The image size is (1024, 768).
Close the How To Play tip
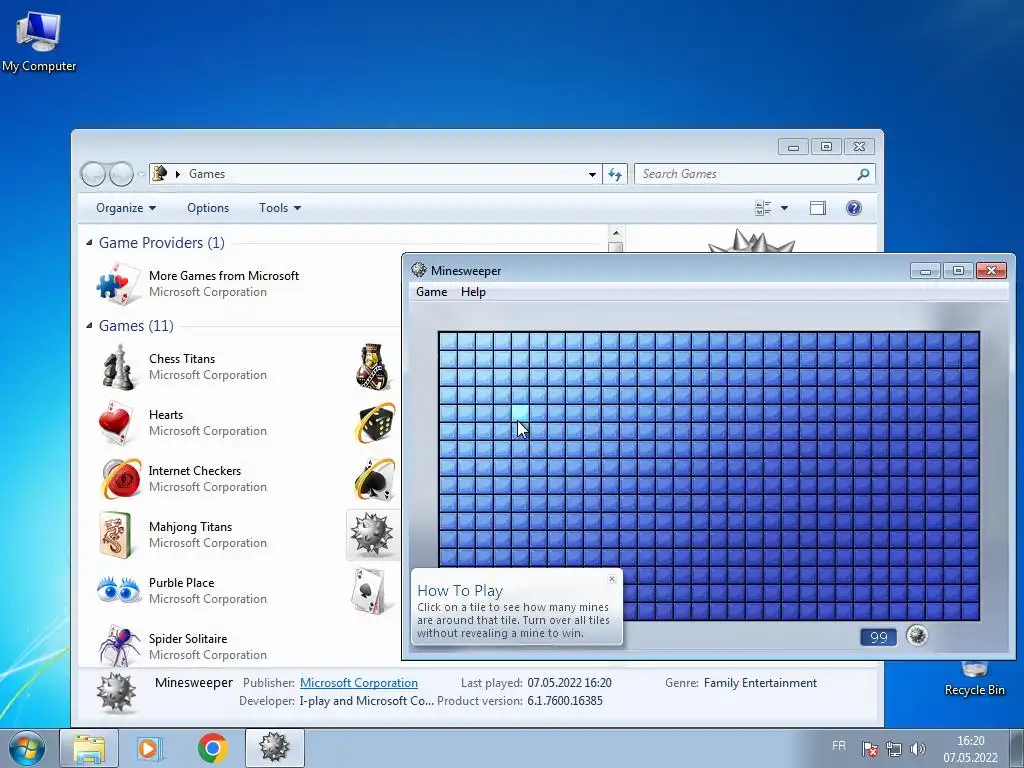pos(612,579)
